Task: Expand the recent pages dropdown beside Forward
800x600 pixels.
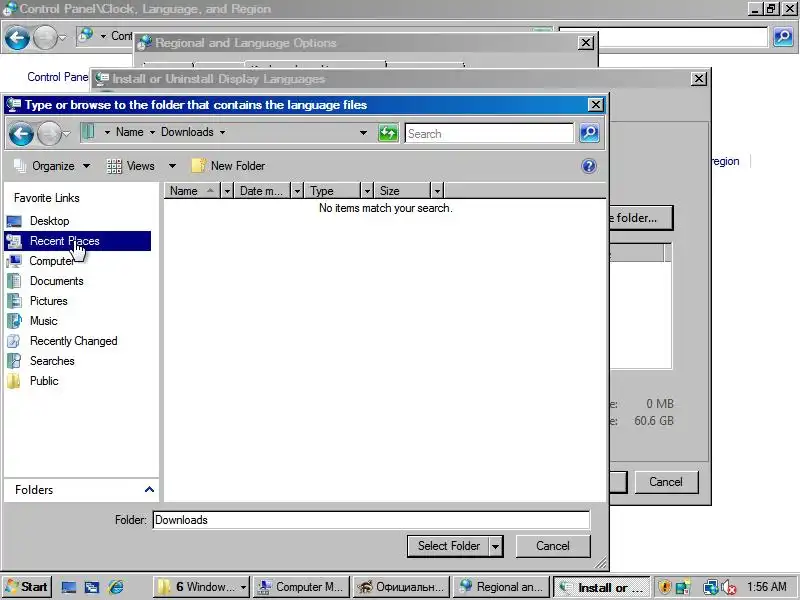Action: tap(66, 134)
